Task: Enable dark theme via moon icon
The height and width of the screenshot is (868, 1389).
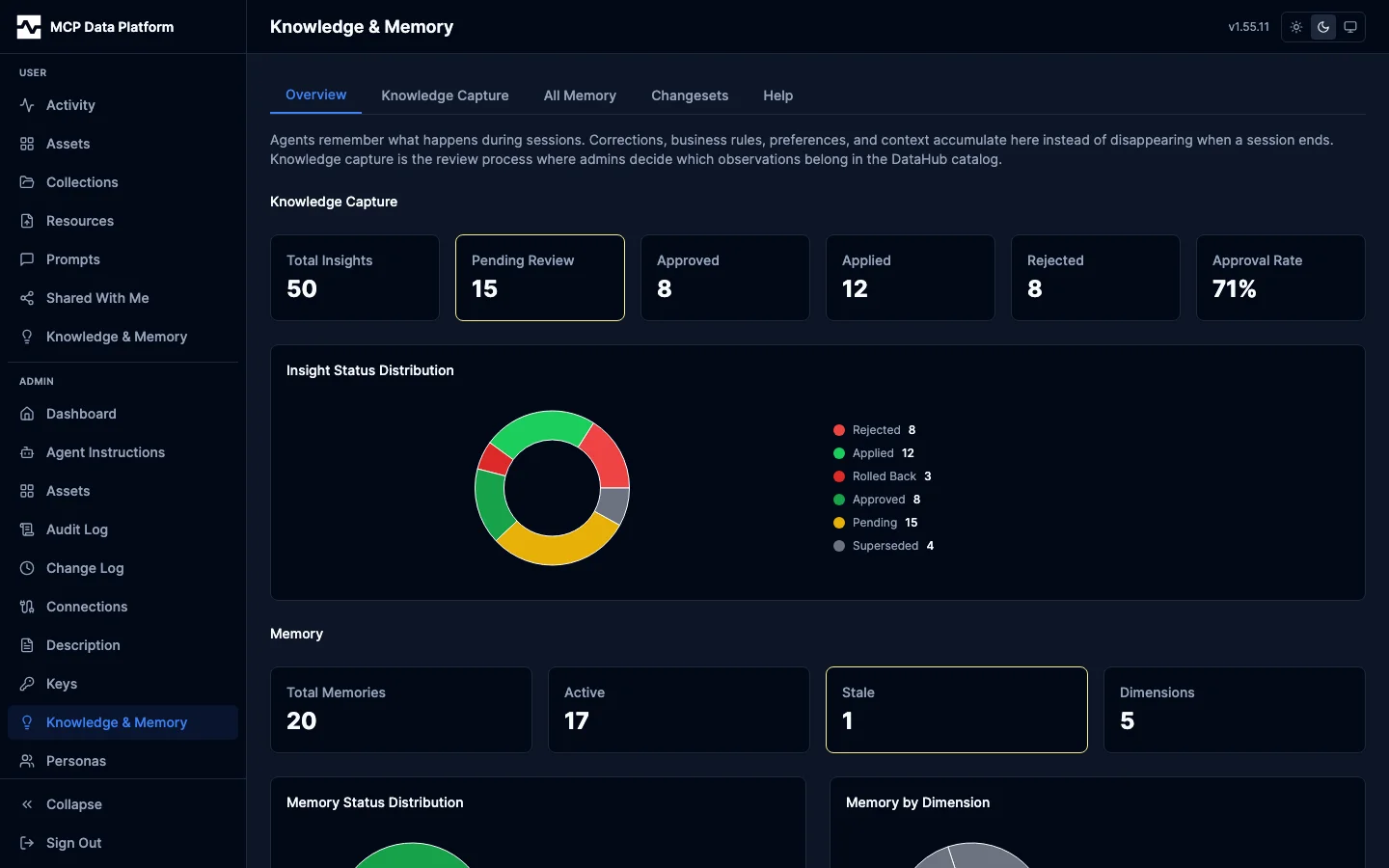Action: point(1323,27)
